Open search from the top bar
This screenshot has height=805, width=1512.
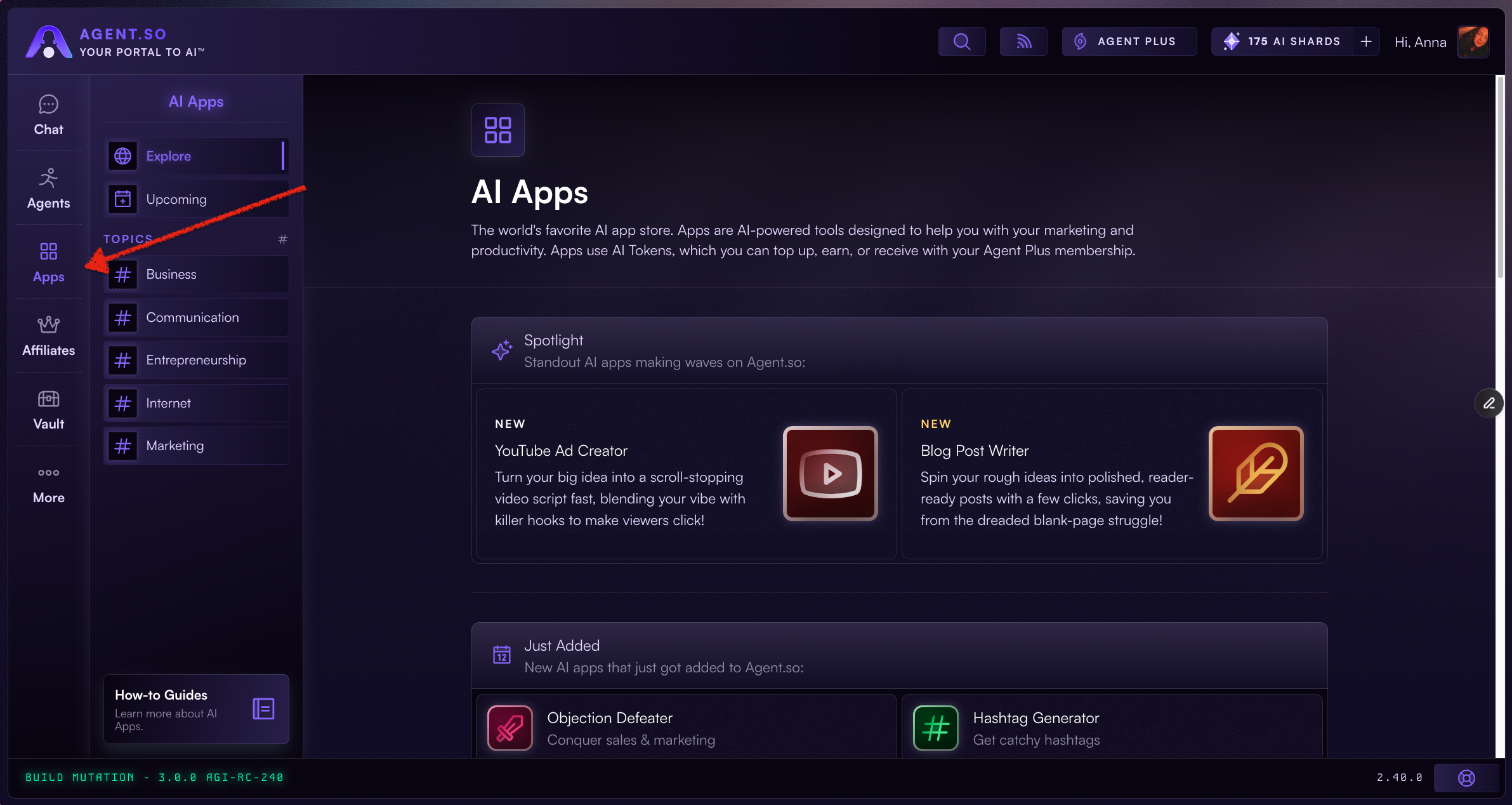961,41
